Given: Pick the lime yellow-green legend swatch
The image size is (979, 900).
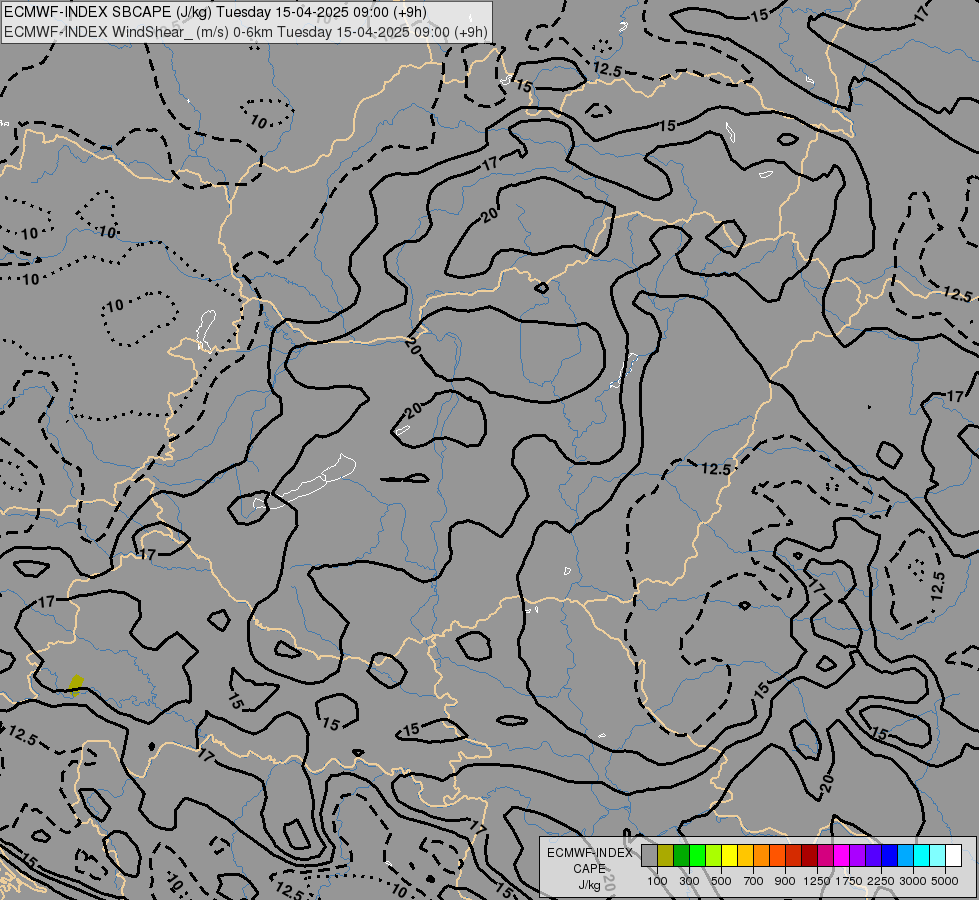Looking at the screenshot, I should (x=713, y=856).
